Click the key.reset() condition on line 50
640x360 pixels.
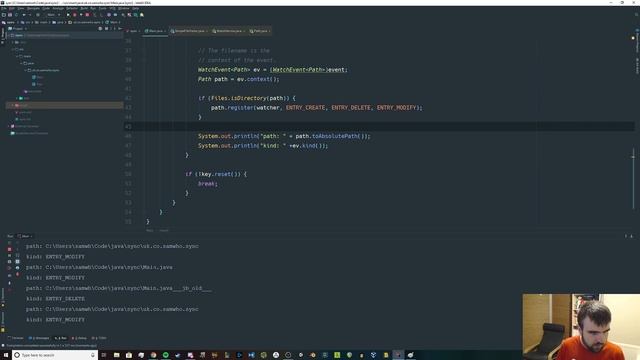[x=219, y=174]
